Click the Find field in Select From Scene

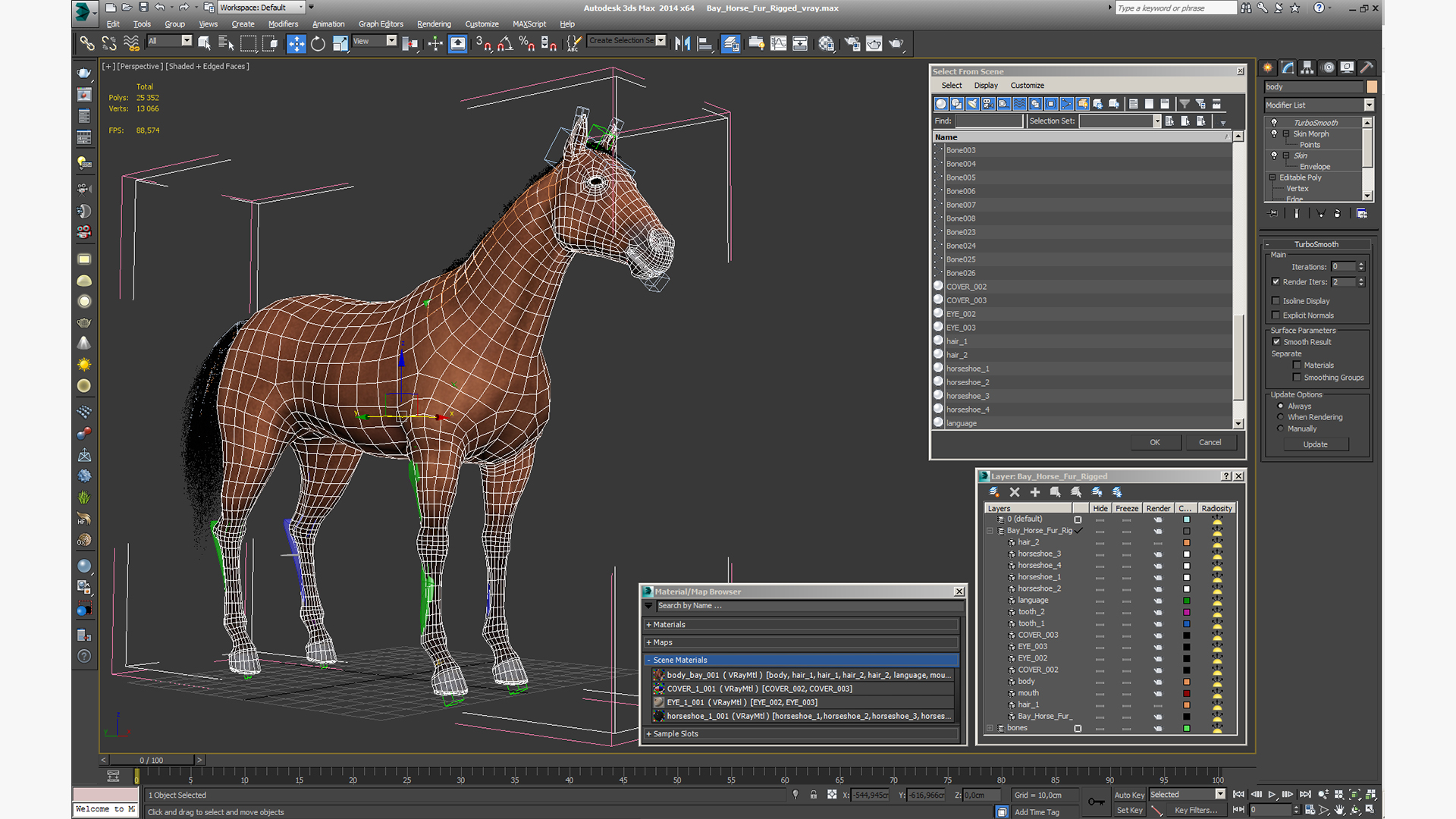(x=989, y=121)
